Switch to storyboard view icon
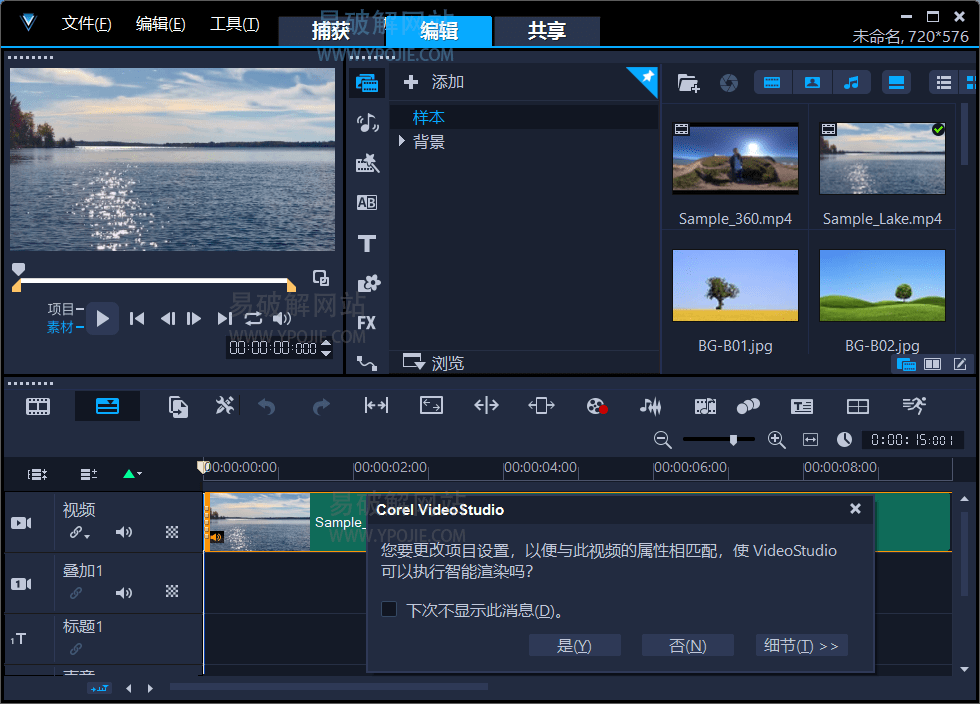 [x=38, y=407]
